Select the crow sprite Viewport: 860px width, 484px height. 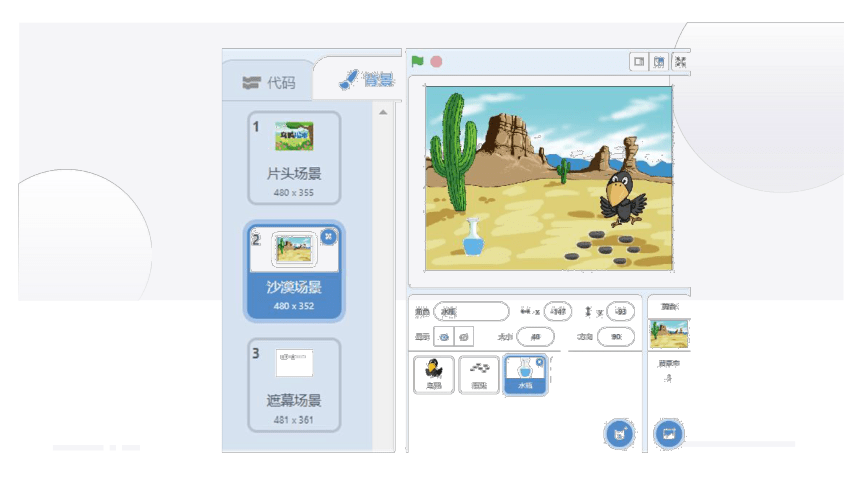click(434, 374)
